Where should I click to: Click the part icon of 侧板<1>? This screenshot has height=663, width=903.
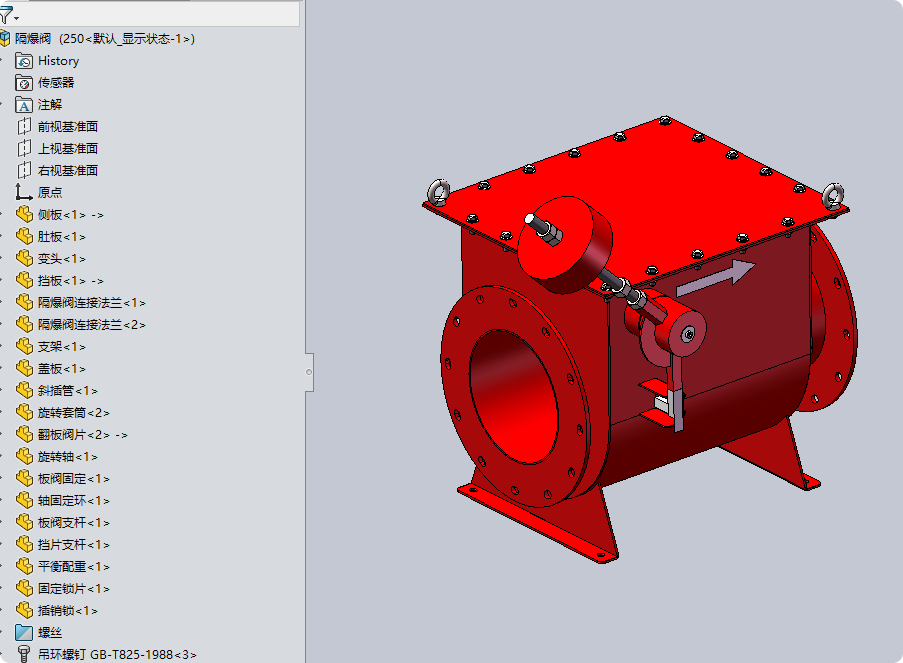click(24, 214)
